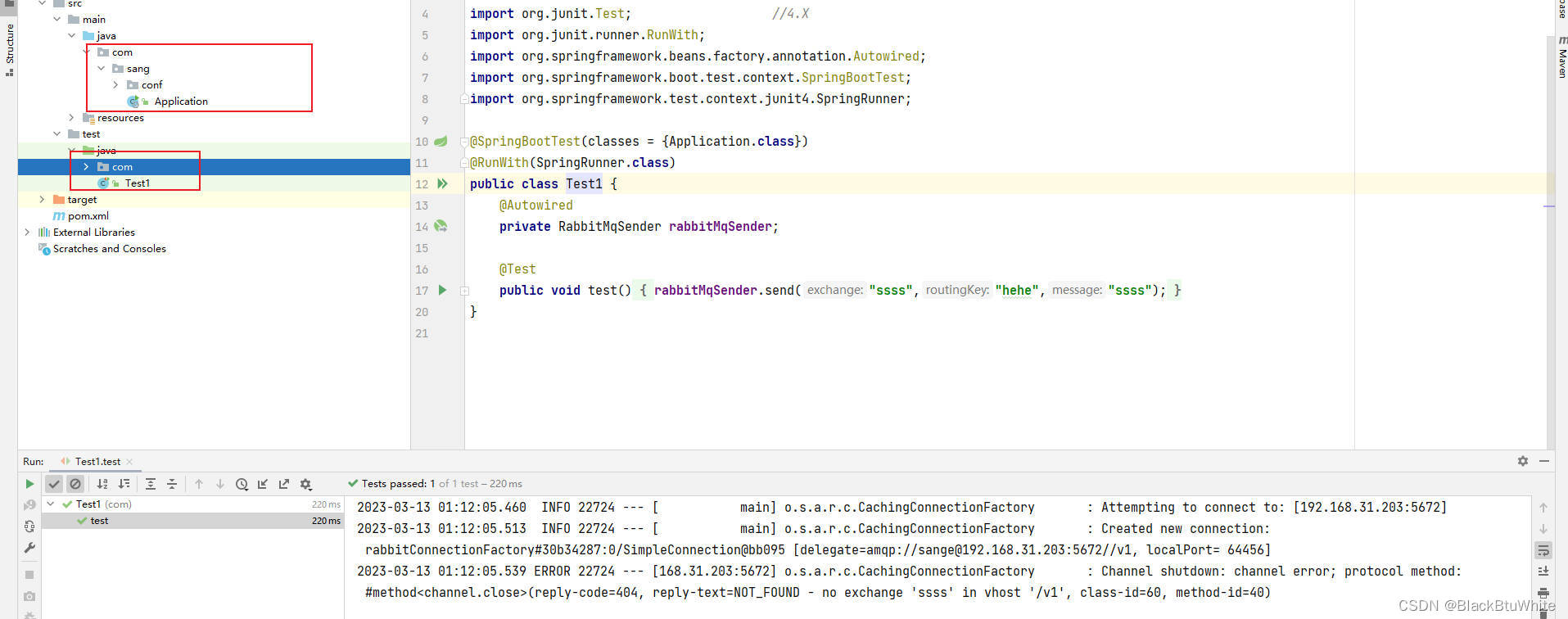Toggle auto-test rerun icon
The width and height of the screenshot is (1568, 619).
[29, 526]
